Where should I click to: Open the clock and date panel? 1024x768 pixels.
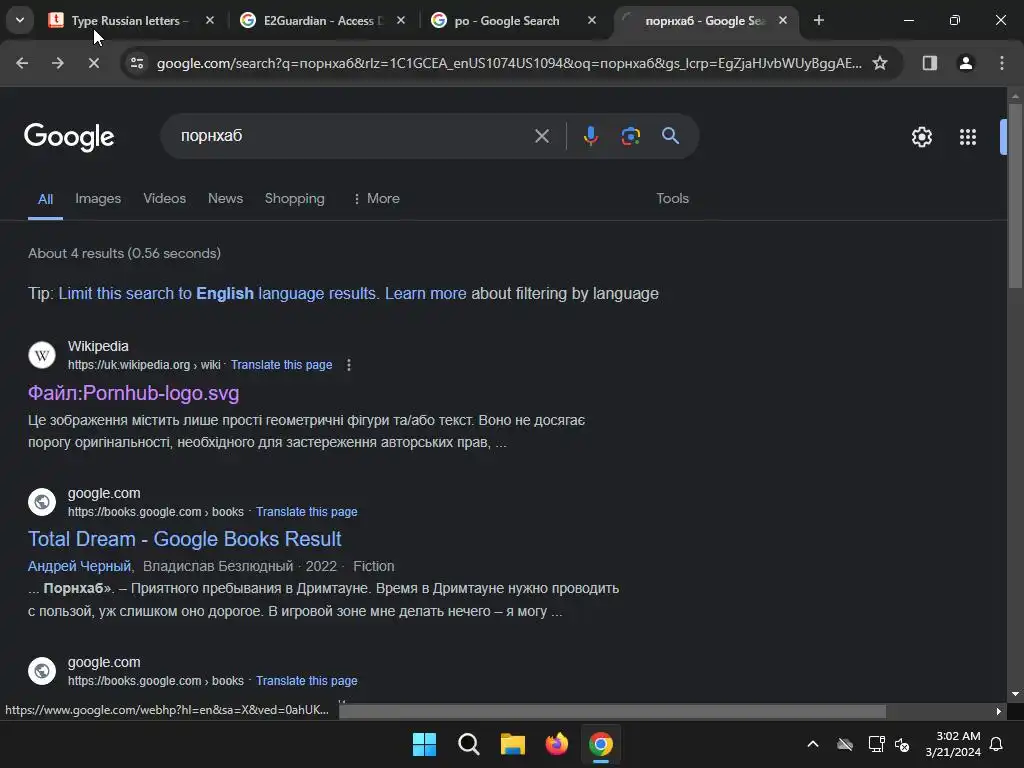tap(953, 744)
